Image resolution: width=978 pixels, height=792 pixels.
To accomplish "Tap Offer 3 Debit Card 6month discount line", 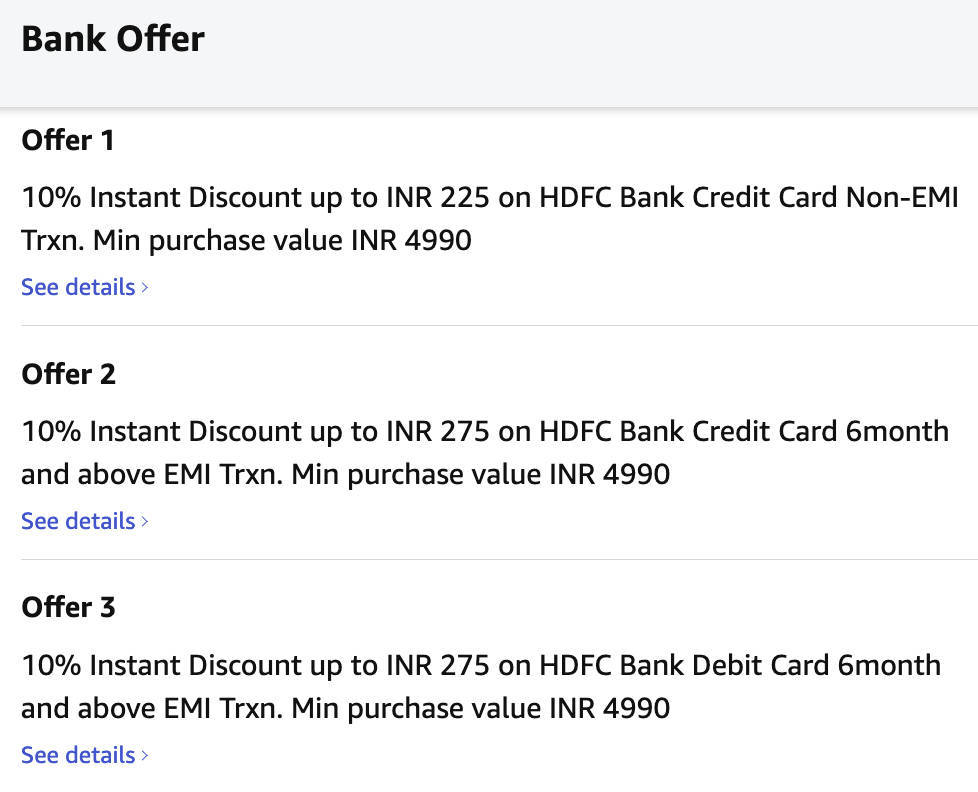I will (481, 666).
